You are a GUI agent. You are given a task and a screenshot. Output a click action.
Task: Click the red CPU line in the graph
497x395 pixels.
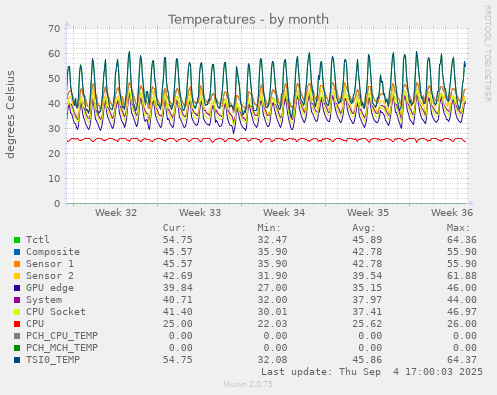[267, 140]
